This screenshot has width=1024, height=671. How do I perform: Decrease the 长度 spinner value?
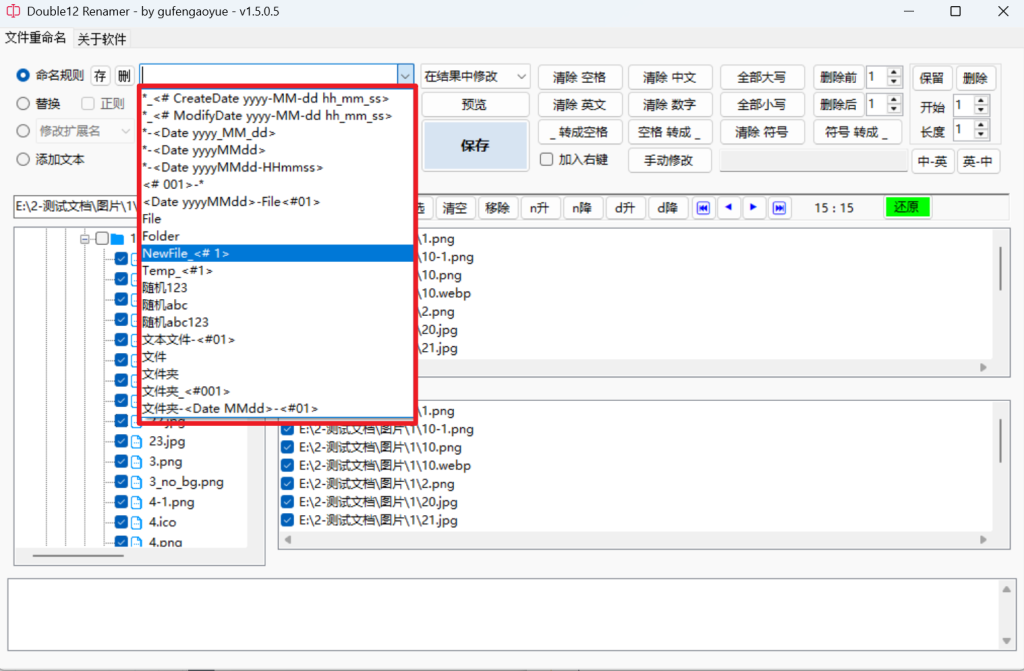(981, 134)
